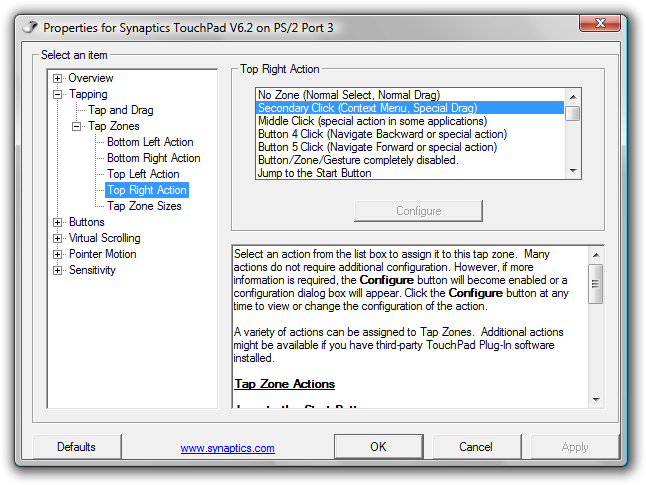Viewport: 646px width, 485px height.
Task: Choose Secondary Click (Context Menu) action
Action: coord(410,108)
